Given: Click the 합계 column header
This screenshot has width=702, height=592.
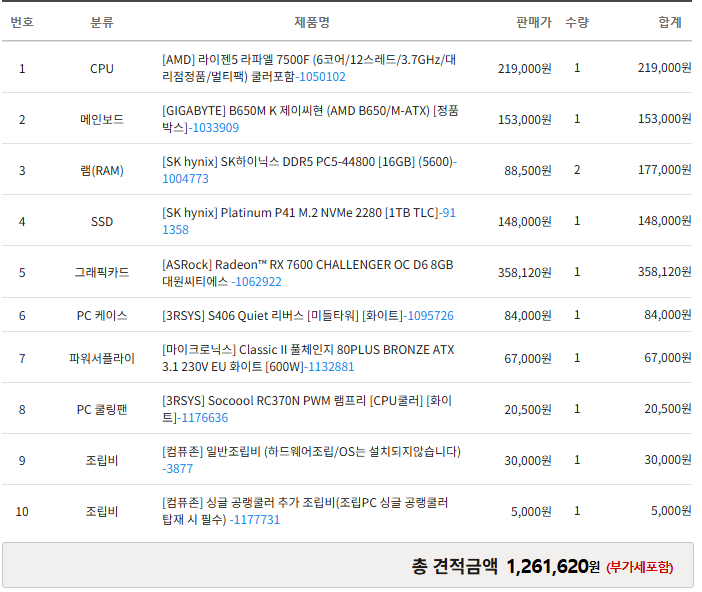Looking at the screenshot, I should (670, 22).
